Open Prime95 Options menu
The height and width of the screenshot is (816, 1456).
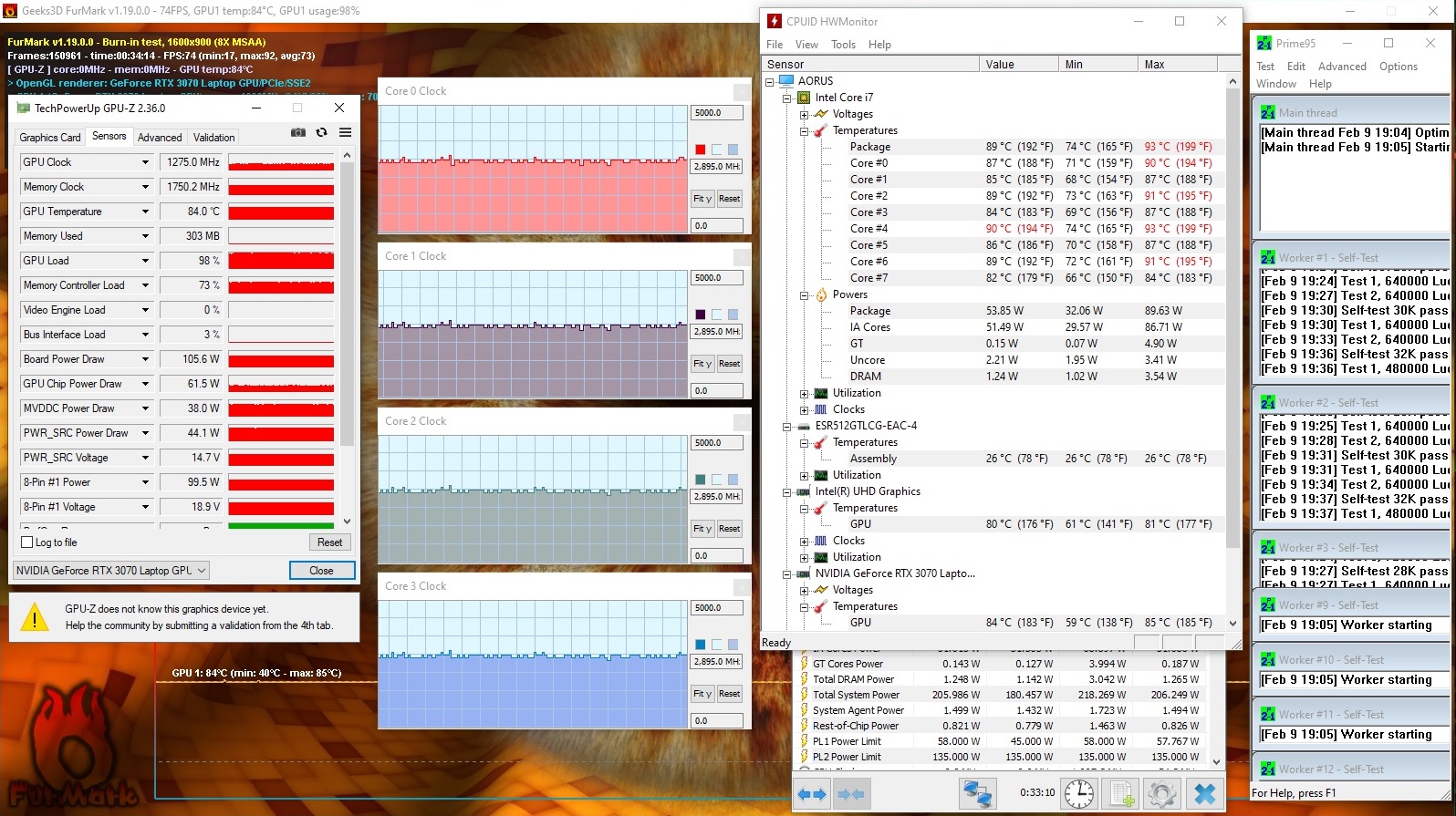(1398, 67)
